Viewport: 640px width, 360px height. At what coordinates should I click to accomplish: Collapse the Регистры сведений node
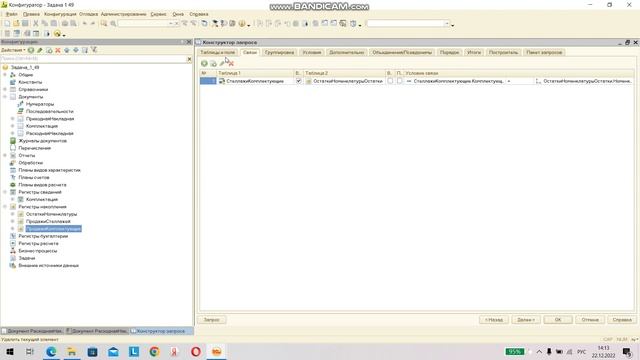(5, 192)
